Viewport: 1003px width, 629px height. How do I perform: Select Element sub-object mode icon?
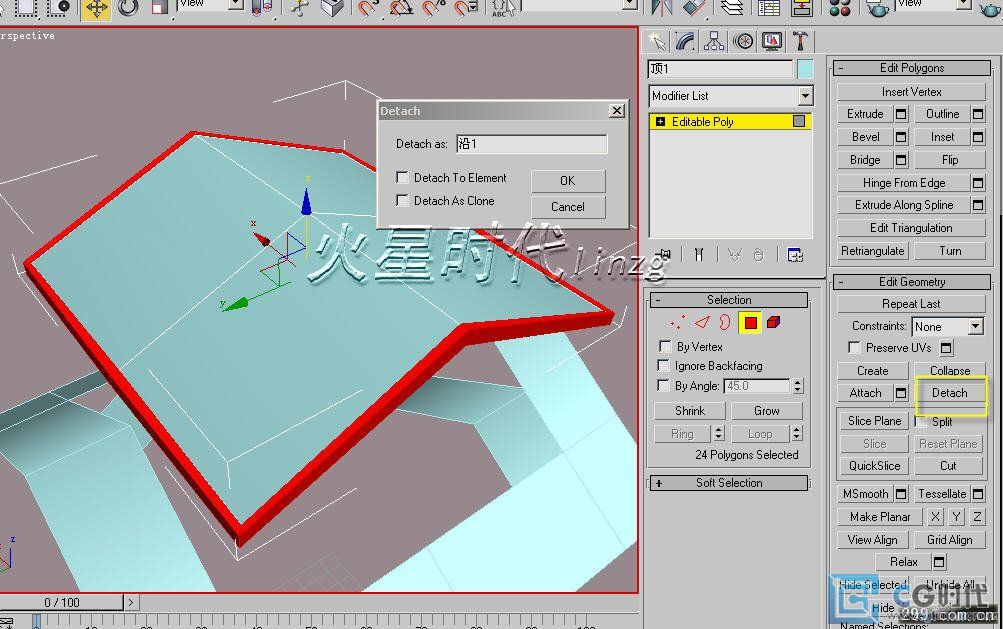click(x=774, y=322)
